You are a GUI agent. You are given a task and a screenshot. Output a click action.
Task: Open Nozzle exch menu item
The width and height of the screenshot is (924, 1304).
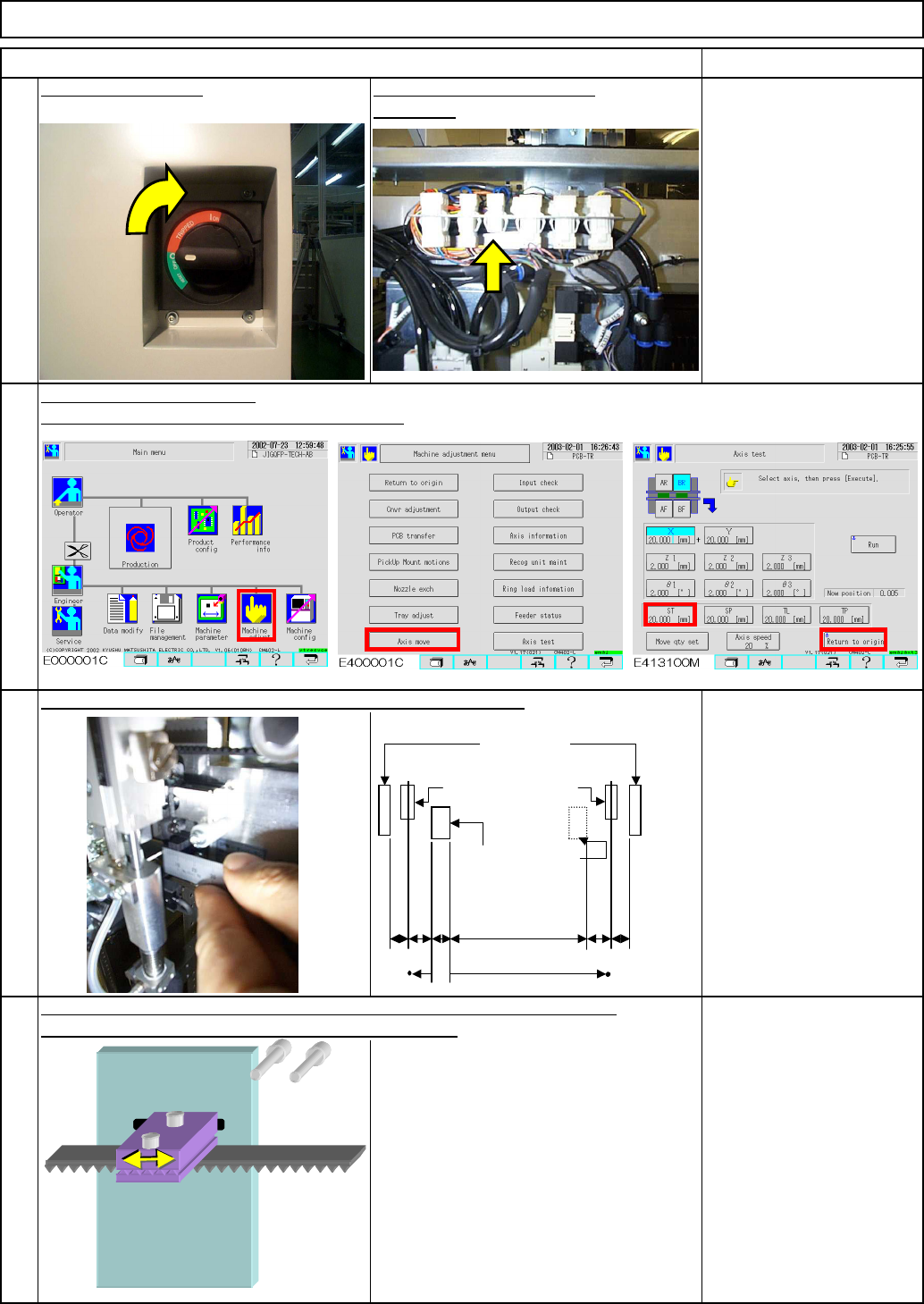[414, 589]
